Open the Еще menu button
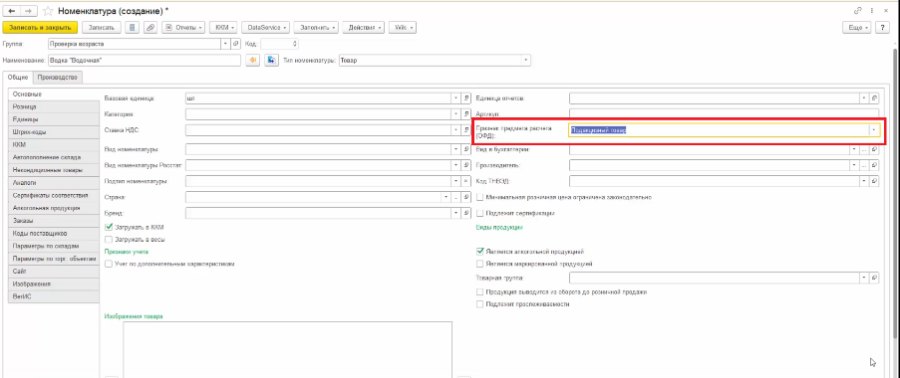 click(857, 28)
